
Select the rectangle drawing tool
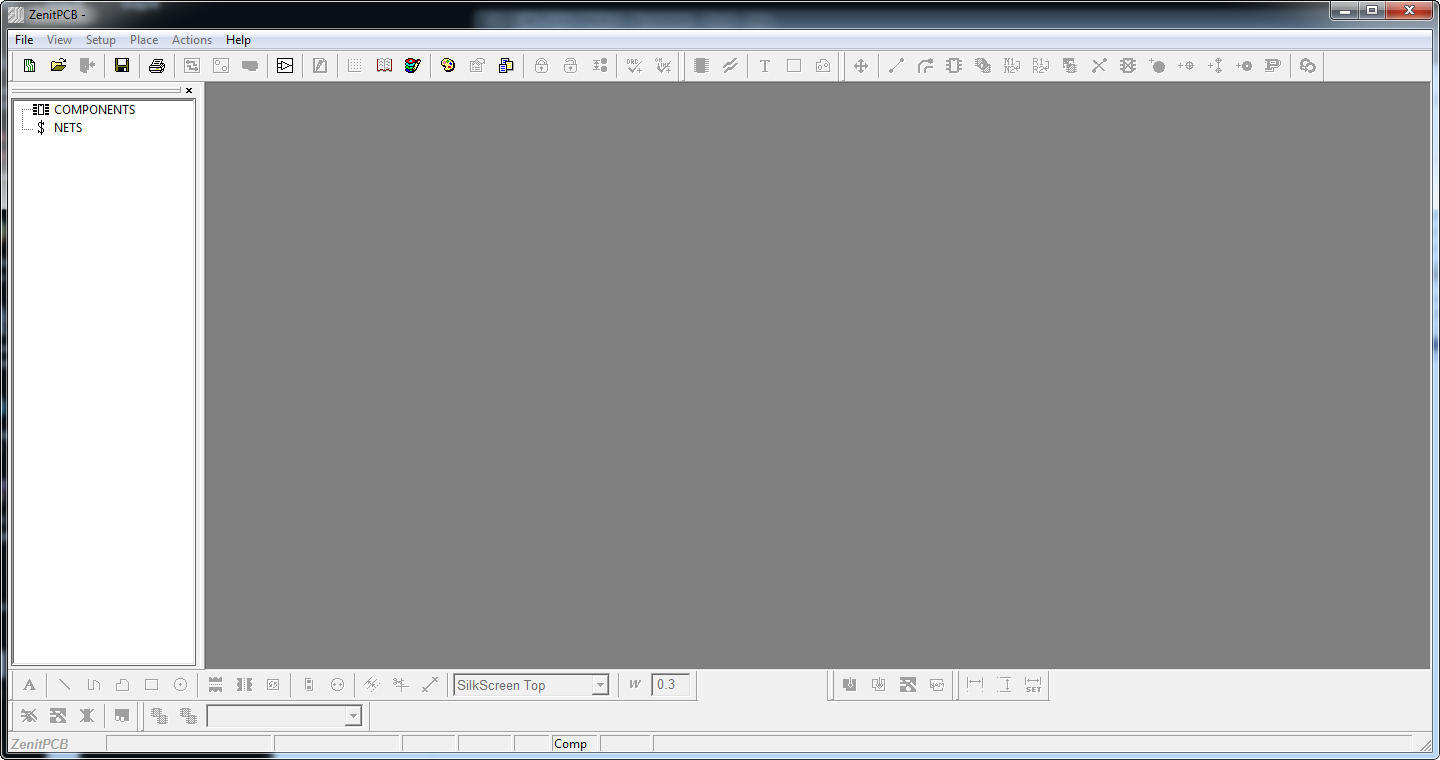(150, 684)
